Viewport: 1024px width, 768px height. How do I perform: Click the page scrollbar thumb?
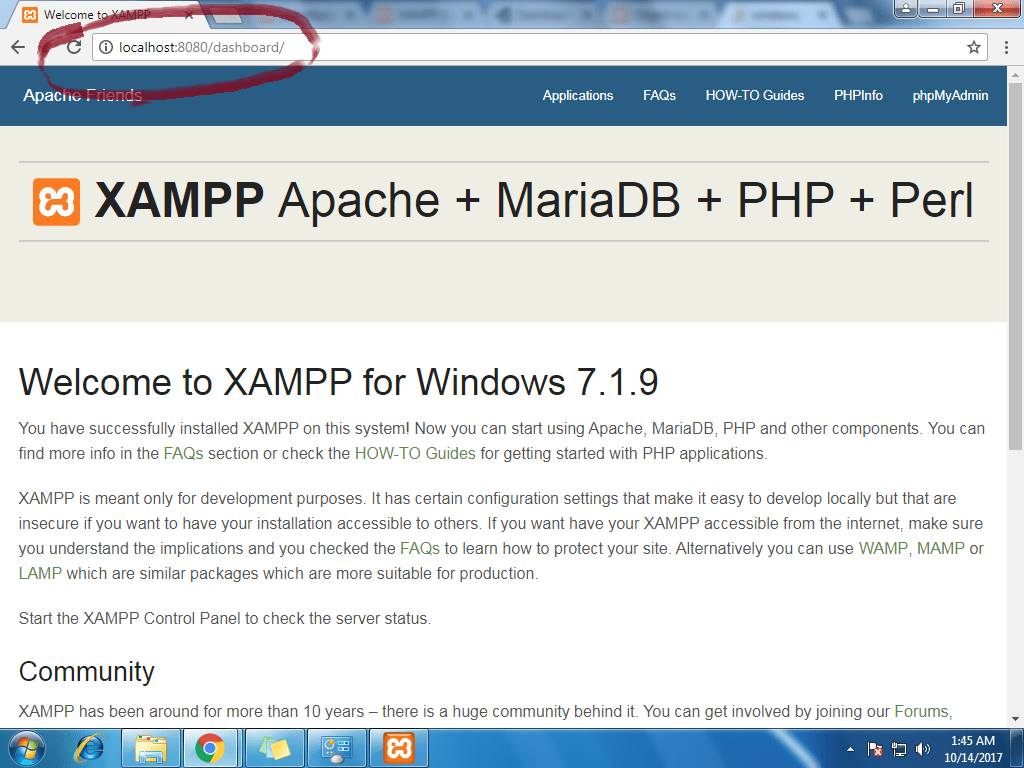click(x=1016, y=264)
